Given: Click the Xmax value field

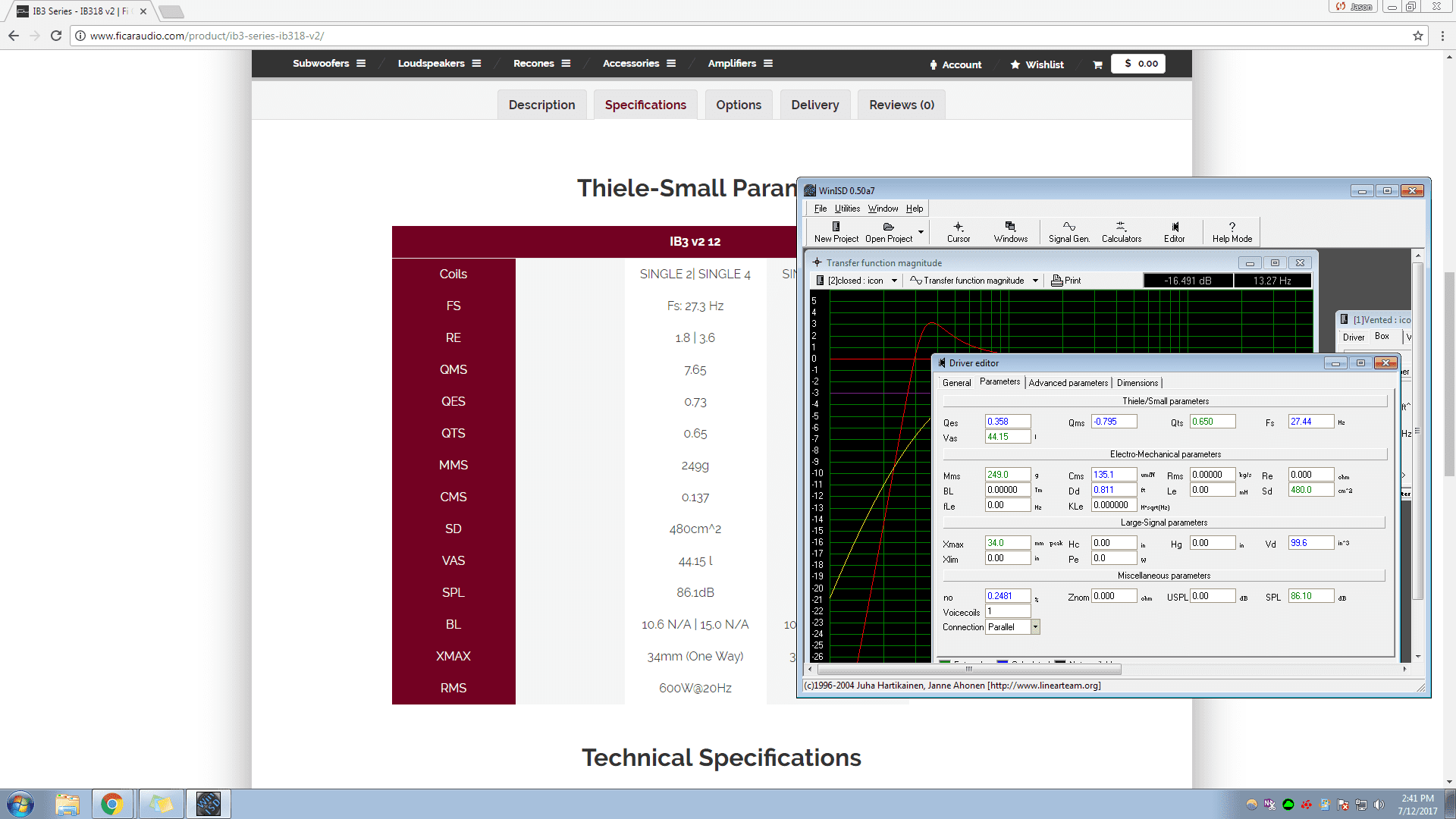Looking at the screenshot, I should [x=1008, y=543].
